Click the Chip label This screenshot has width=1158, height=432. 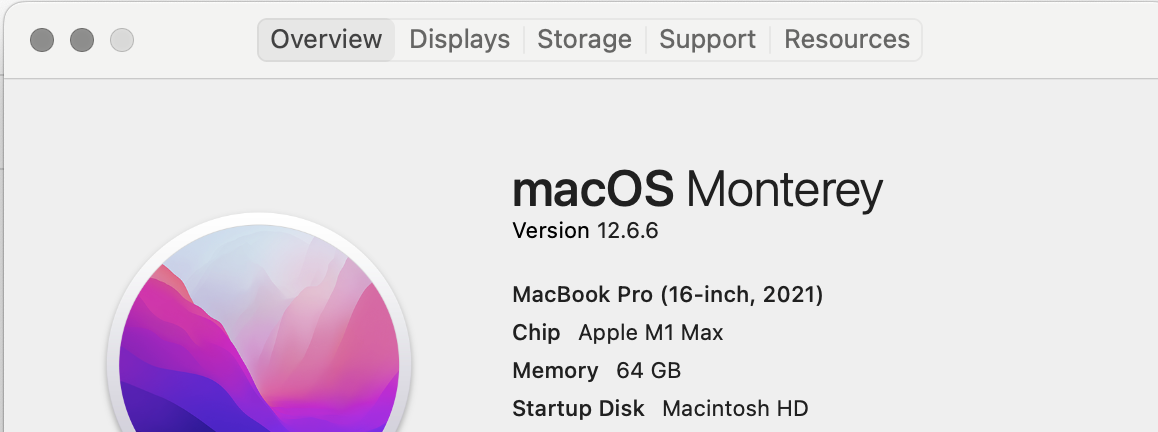(x=536, y=333)
